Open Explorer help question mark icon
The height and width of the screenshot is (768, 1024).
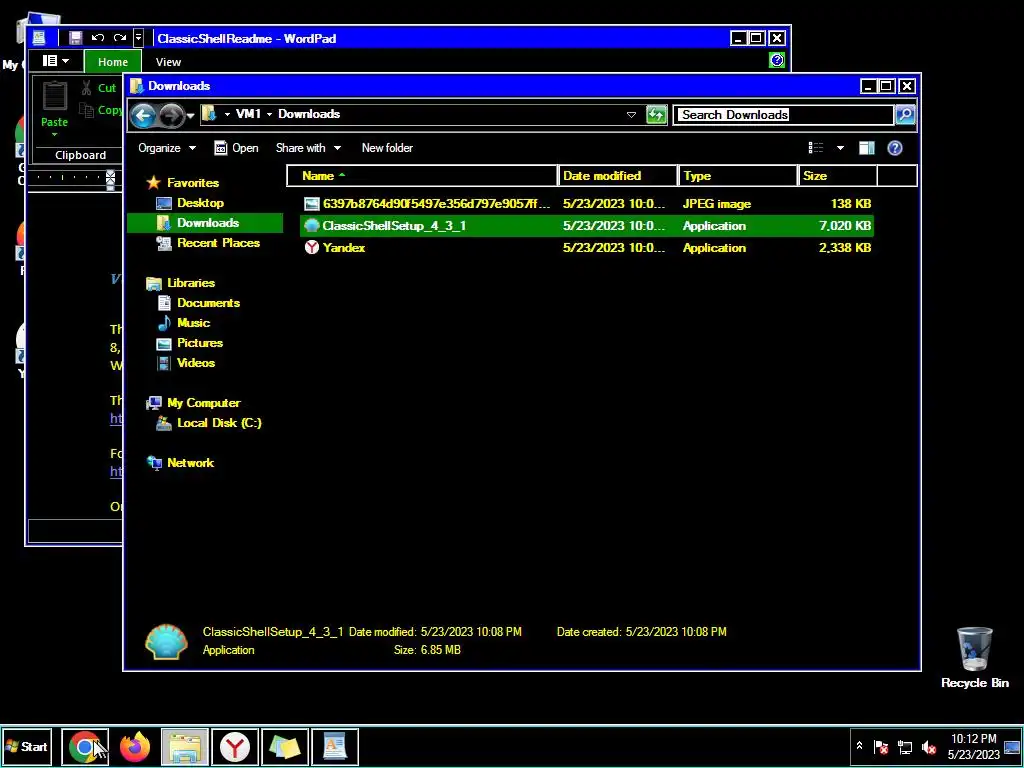pyautogui.click(x=895, y=148)
